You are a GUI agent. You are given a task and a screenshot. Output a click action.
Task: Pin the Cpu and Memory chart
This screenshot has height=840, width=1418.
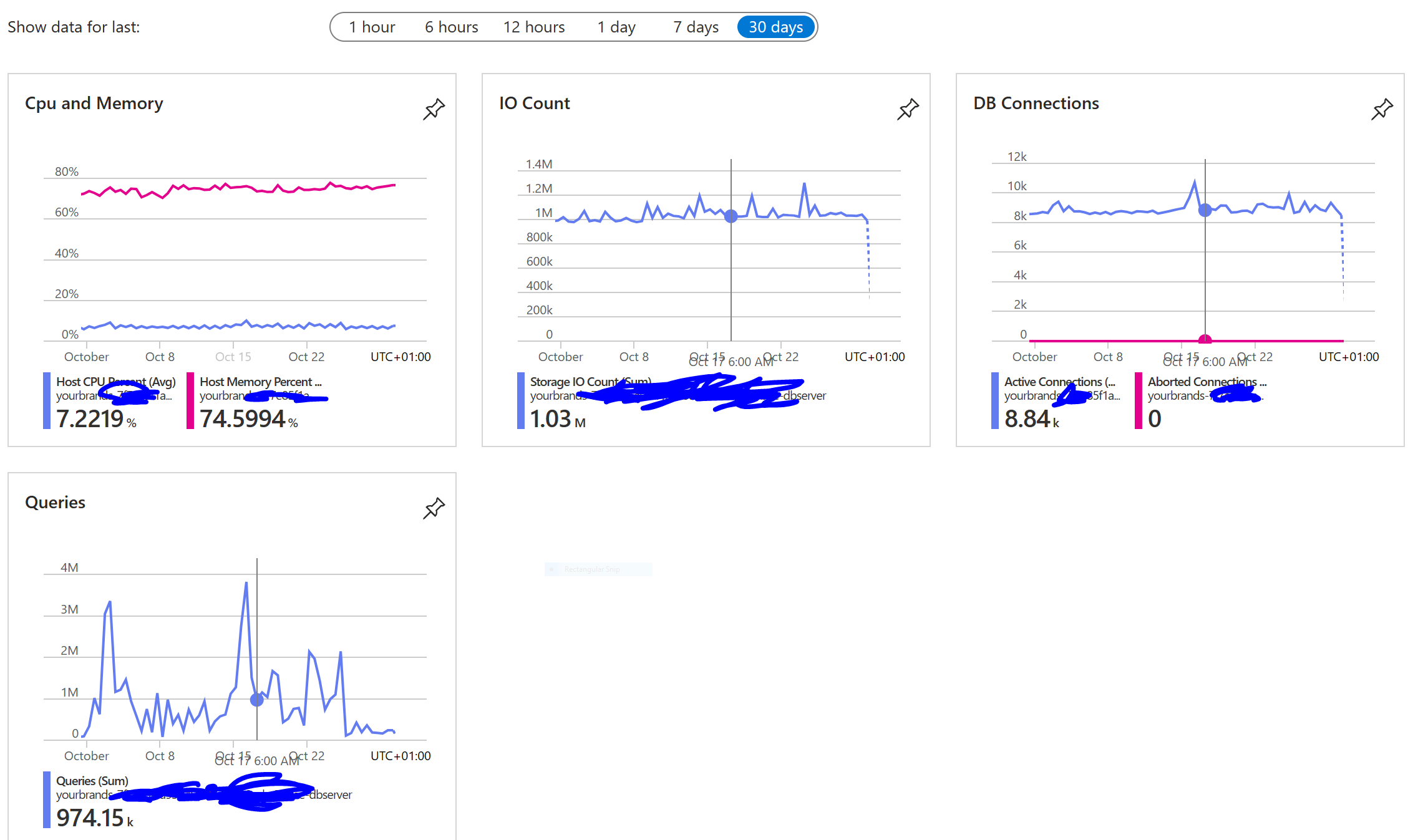click(x=434, y=109)
